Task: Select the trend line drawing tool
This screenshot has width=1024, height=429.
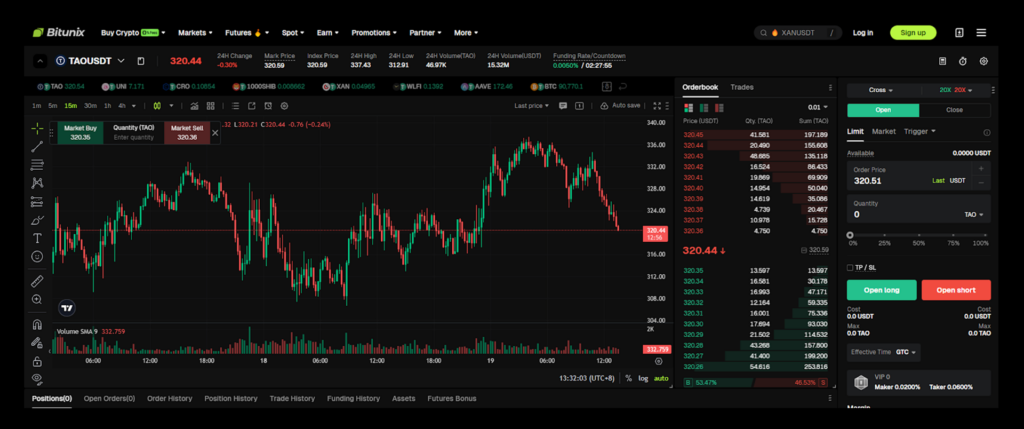Action: [37, 146]
